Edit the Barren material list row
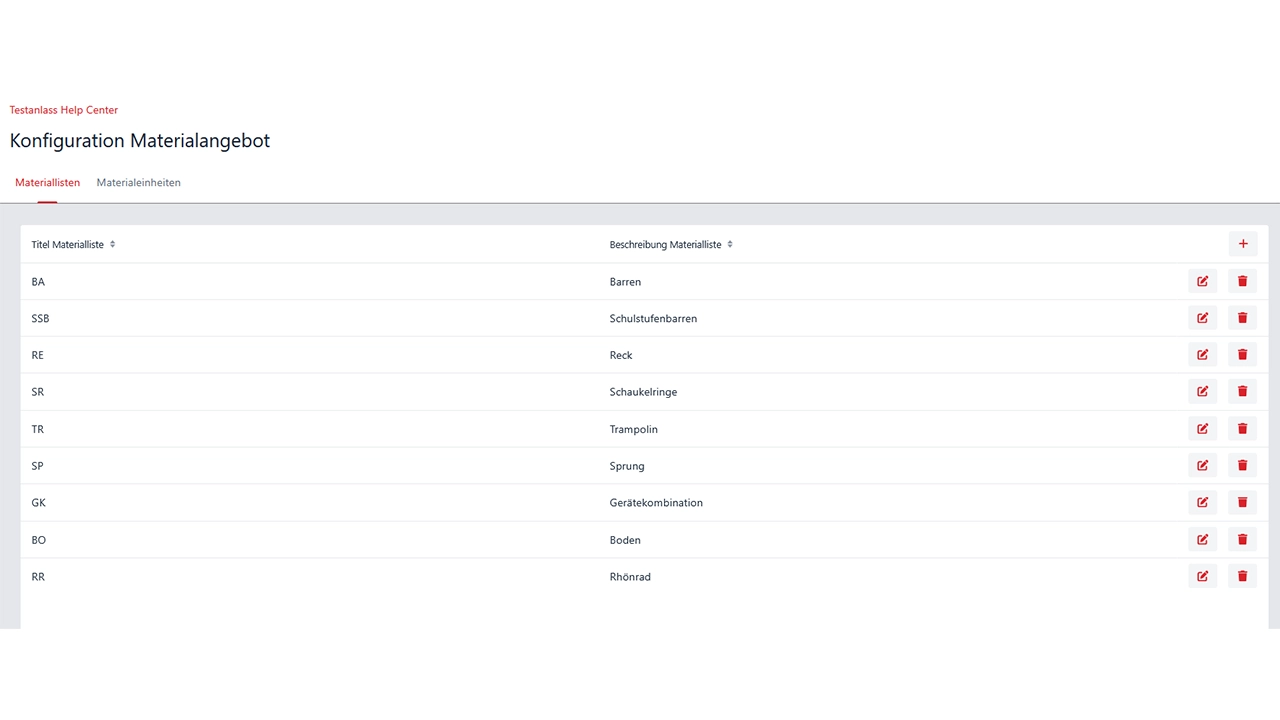This screenshot has height=720, width=1280. tap(1202, 281)
